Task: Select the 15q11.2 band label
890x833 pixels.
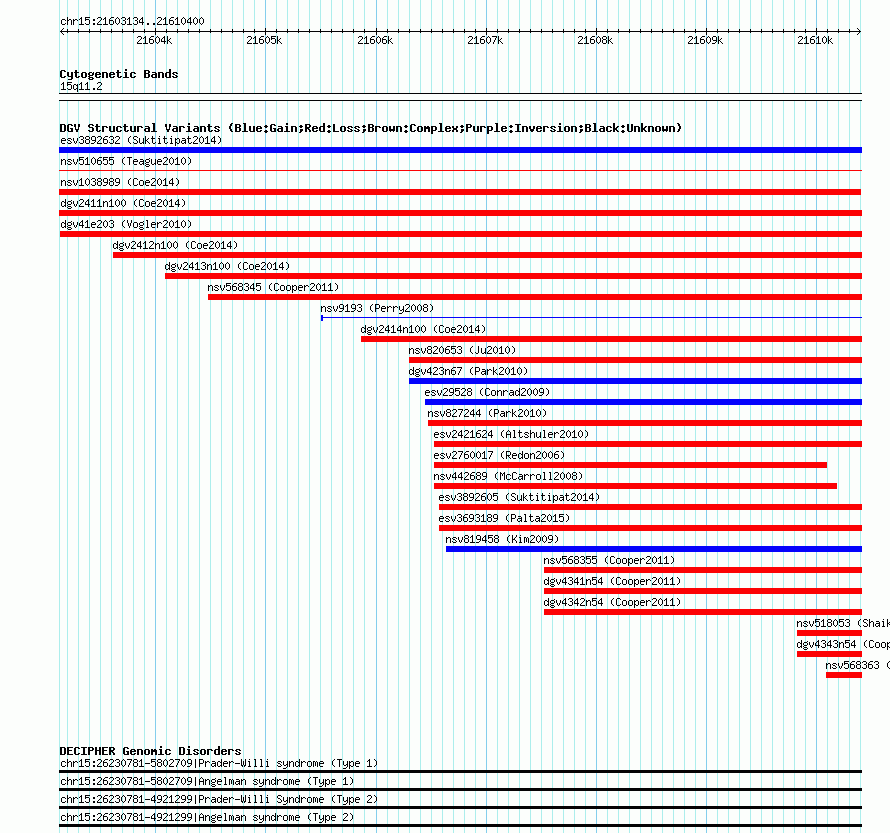Action: click(81, 86)
